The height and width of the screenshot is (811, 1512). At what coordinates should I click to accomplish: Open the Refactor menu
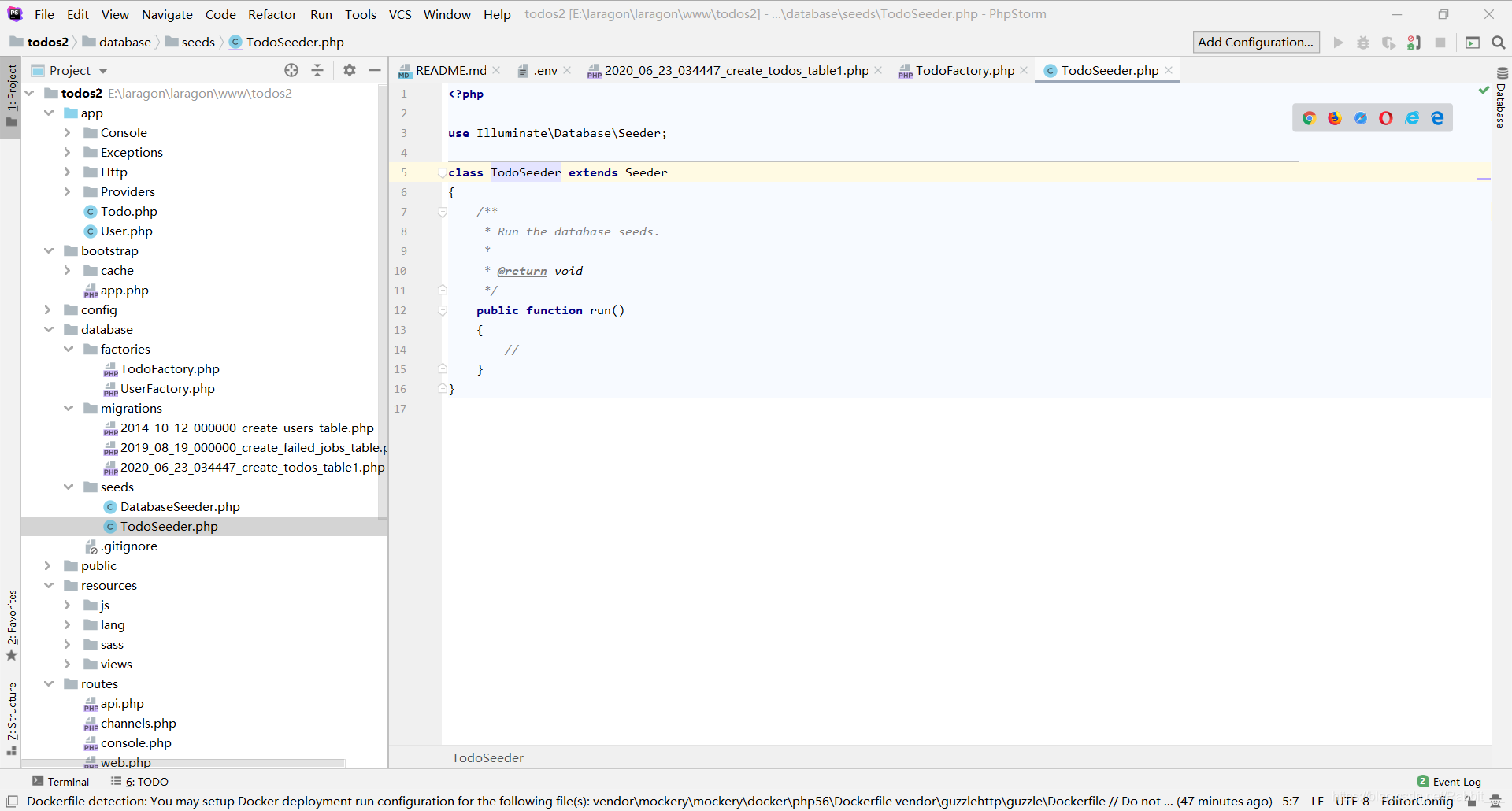pos(272,14)
